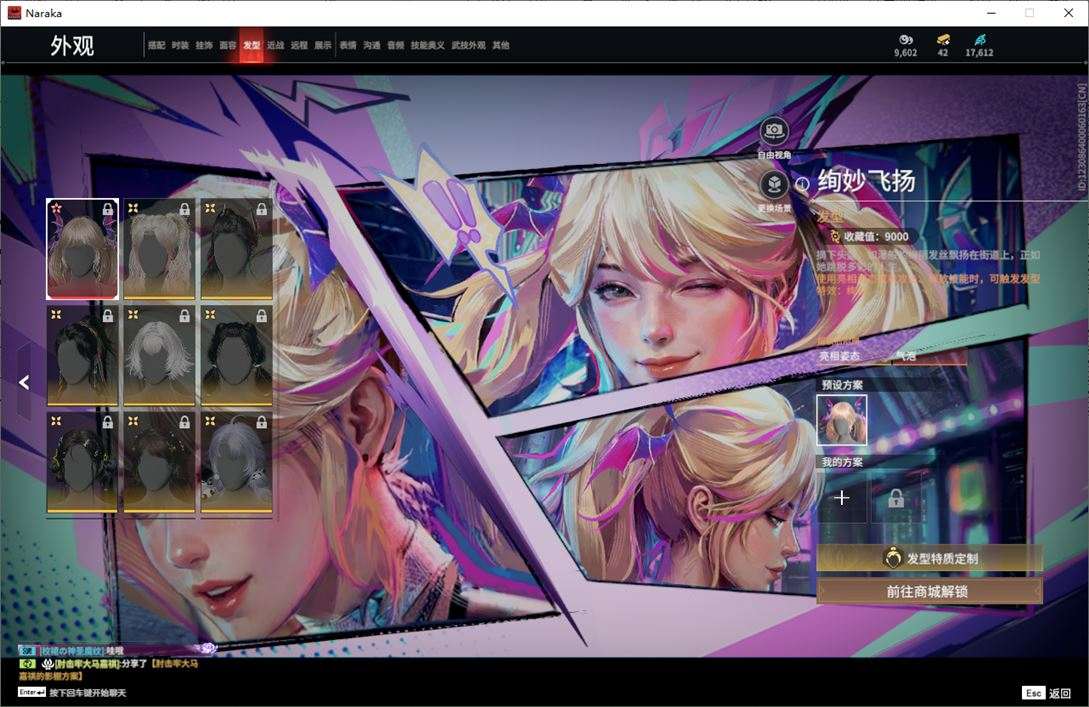This screenshot has height=707, width=1089.
Task: Select the preset scheme thumbnail under 预设方案
Action: coord(842,420)
